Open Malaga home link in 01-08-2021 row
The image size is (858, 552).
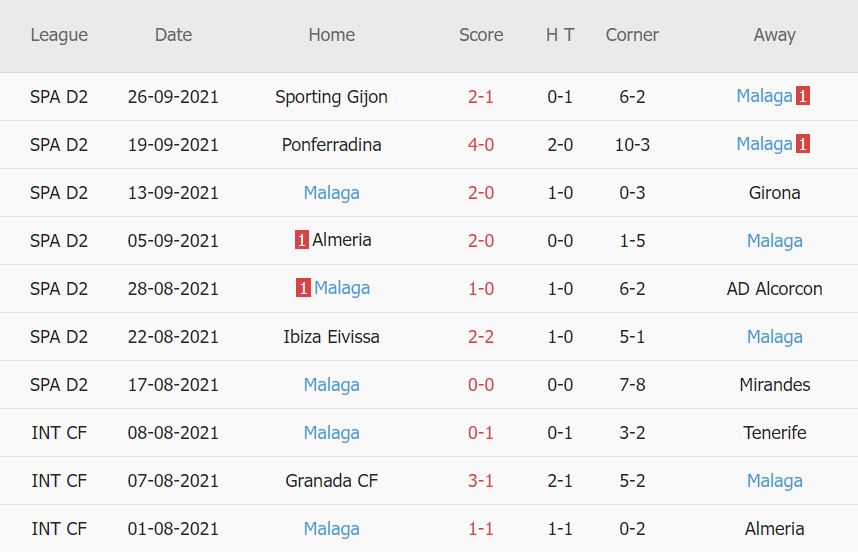click(x=331, y=529)
